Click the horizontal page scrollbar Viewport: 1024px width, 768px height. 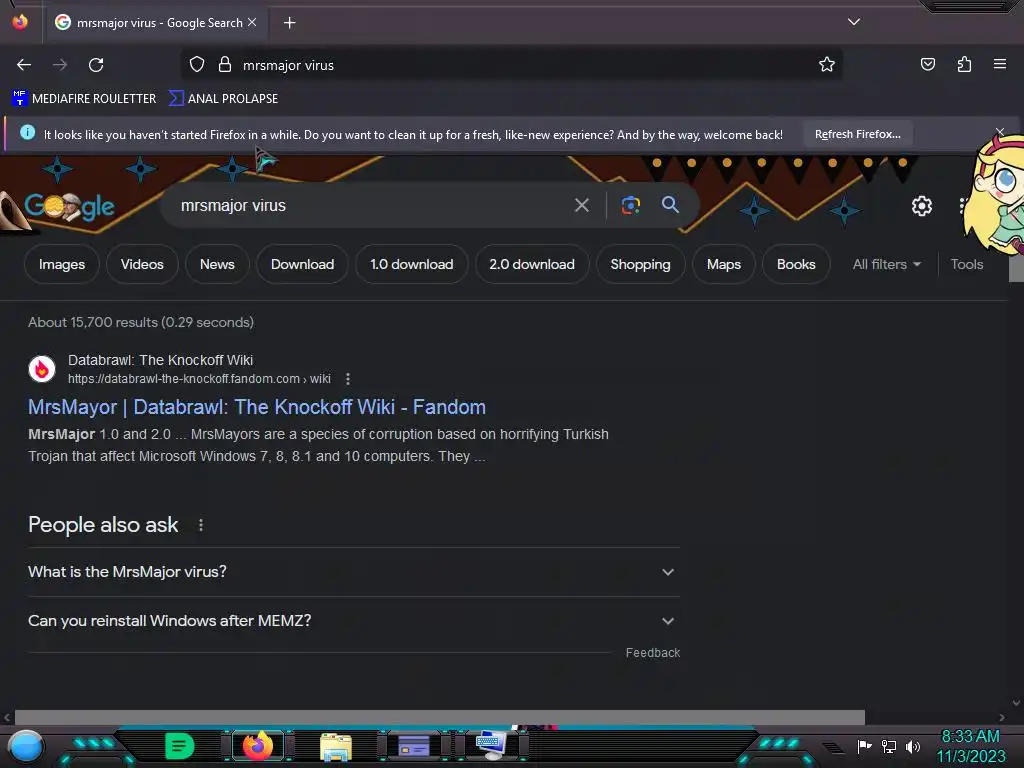440,718
